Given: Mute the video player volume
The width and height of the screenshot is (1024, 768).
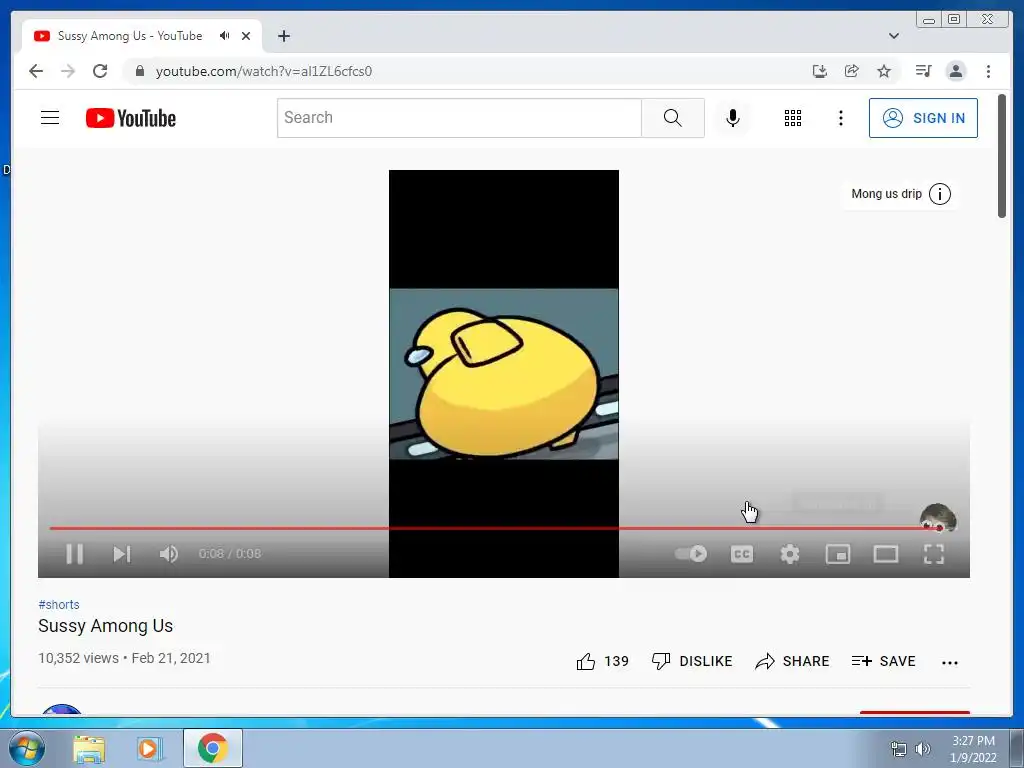Looking at the screenshot, I should pyautogui.click(x=168, y=554).
